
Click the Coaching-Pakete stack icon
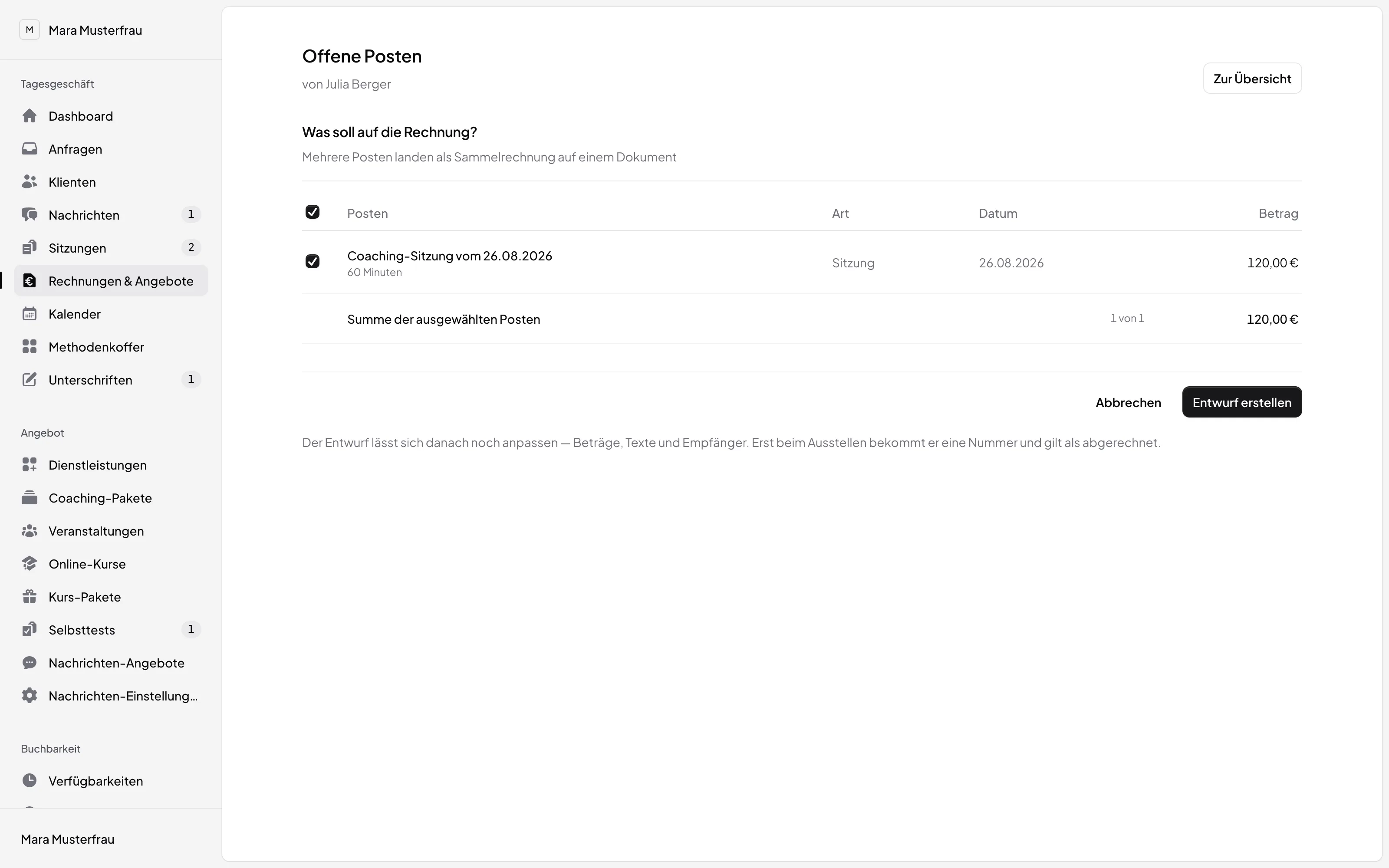[x=29, y=498]
